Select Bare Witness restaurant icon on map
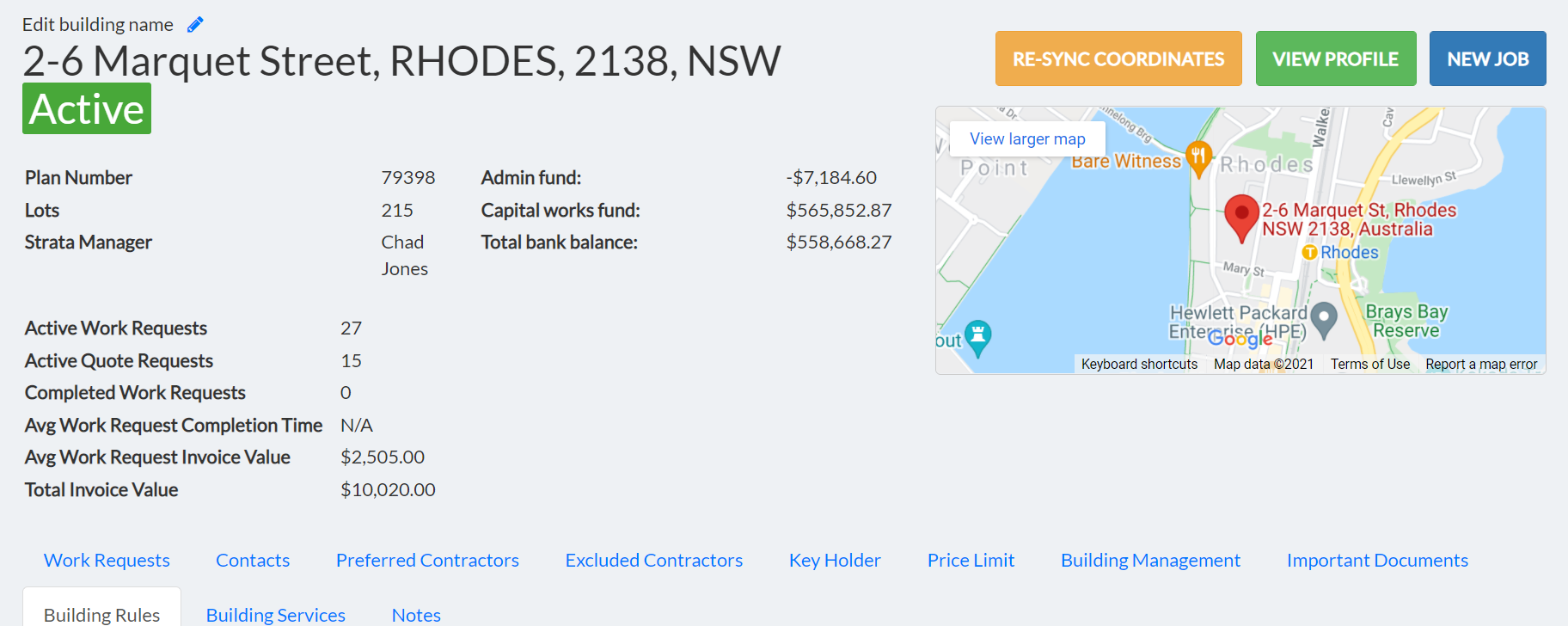Image resolution: width=1568 pixels, height=626 pixels. point(1198,160)
